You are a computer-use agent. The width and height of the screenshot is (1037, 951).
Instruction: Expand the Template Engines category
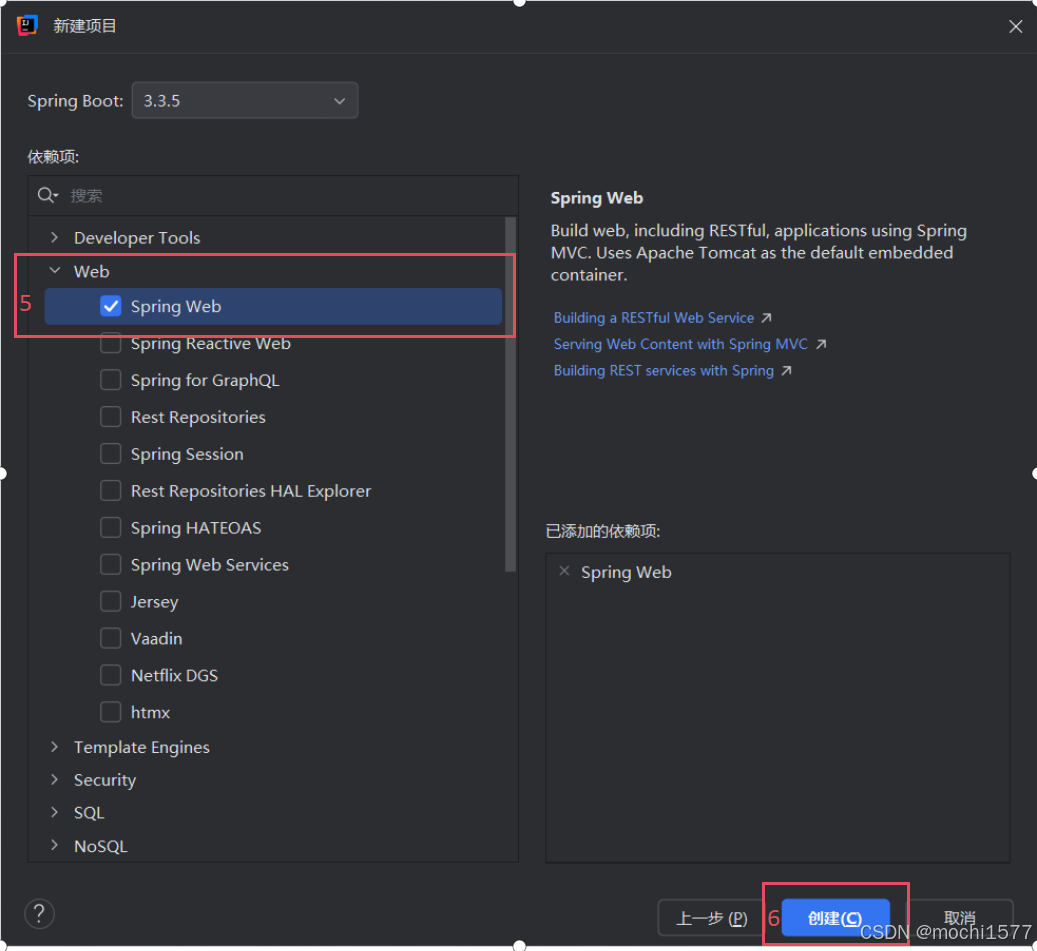[x=55, y=747]
